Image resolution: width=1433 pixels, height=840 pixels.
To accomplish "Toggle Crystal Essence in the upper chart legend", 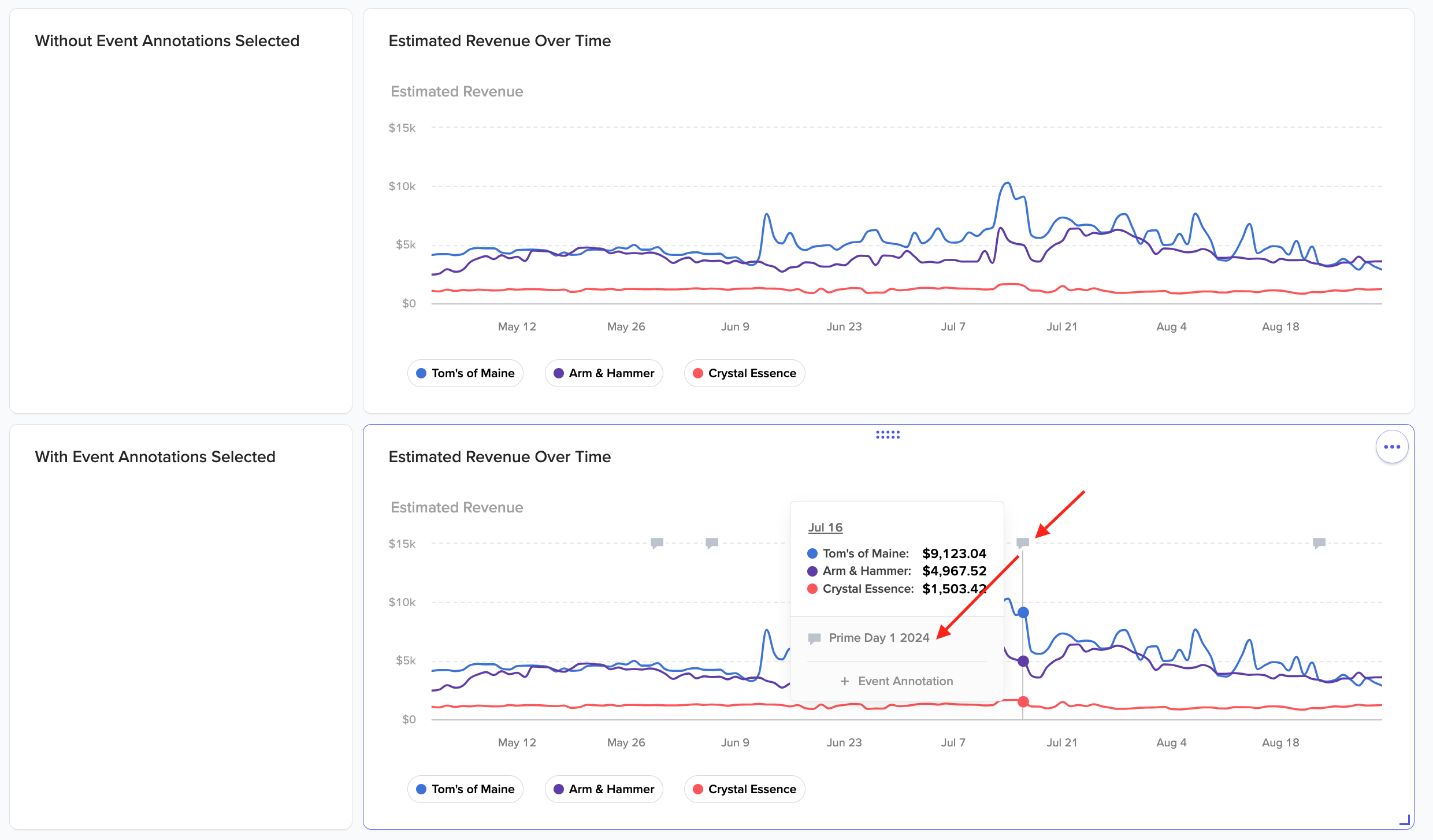I will [744, 373].
